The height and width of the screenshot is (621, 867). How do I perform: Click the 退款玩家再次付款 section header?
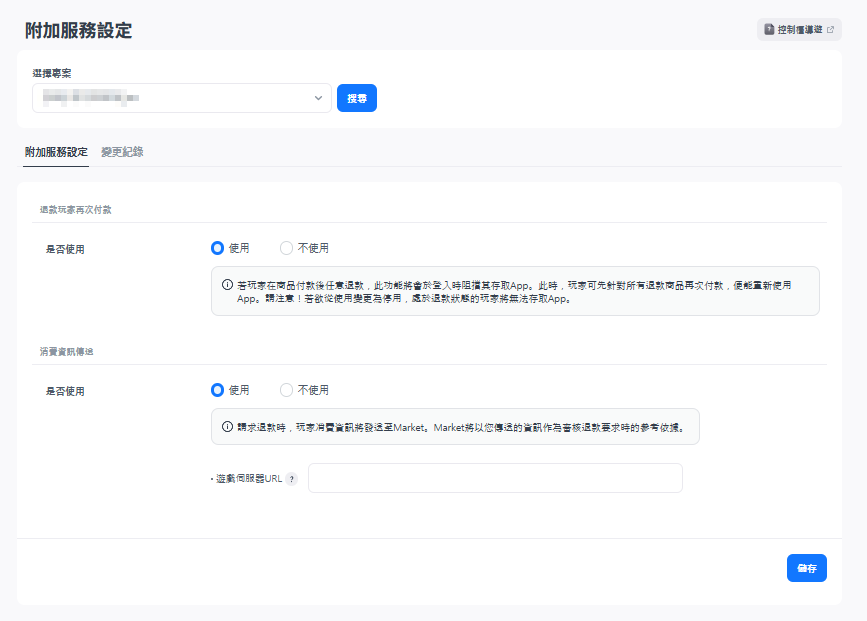pyautogui.click(x=75, y=209)
